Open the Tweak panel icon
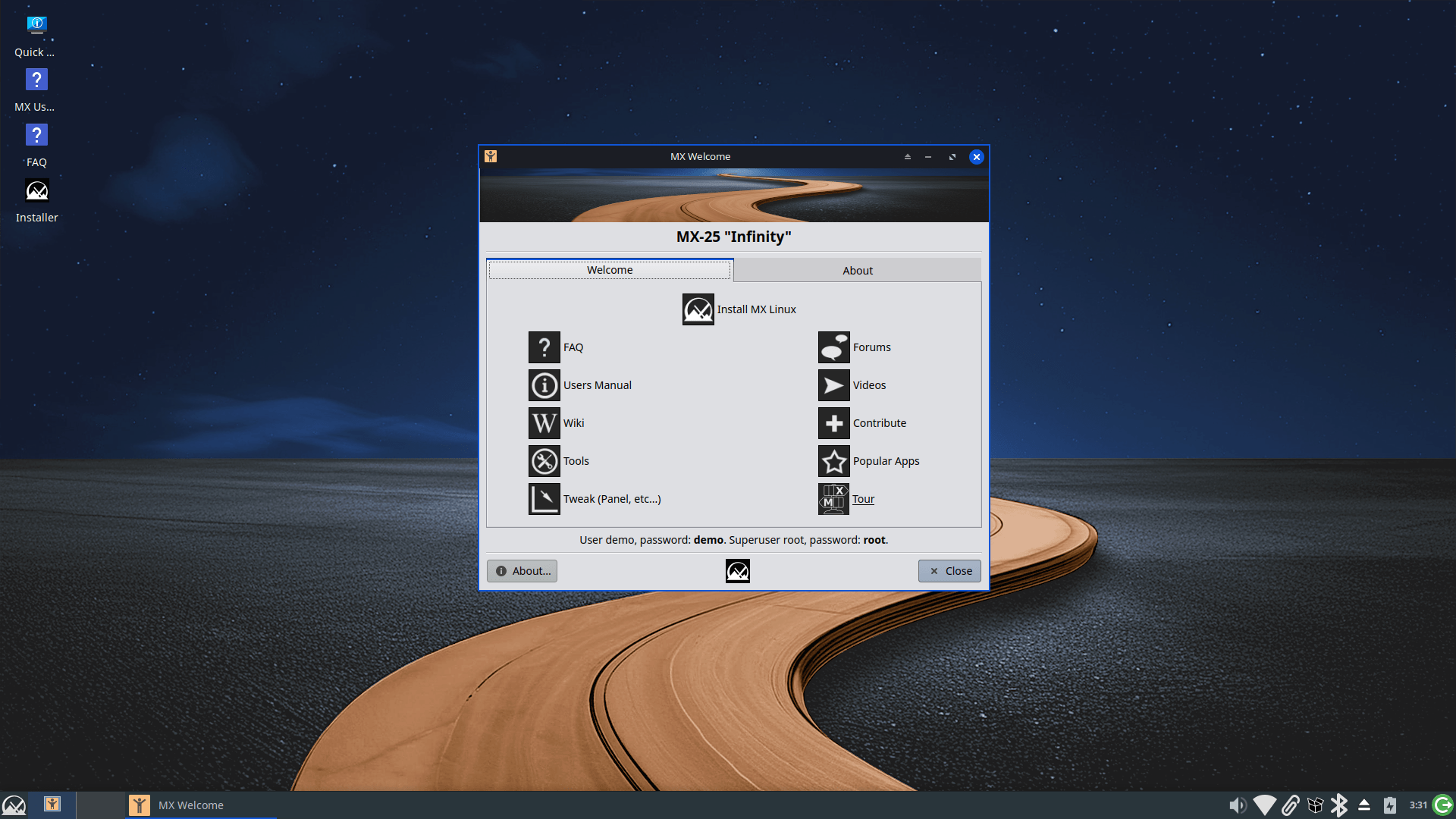 point(544,499)
